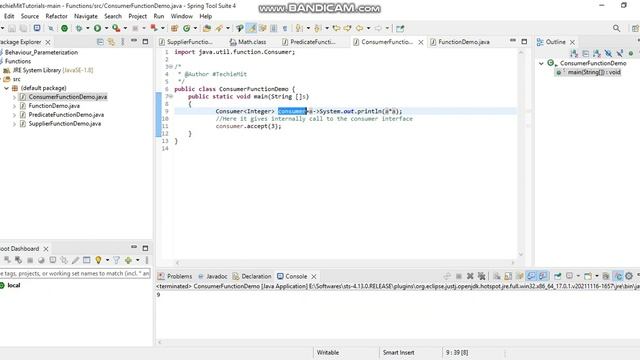Click the Search magnifier icon at top right

(616, 28)
